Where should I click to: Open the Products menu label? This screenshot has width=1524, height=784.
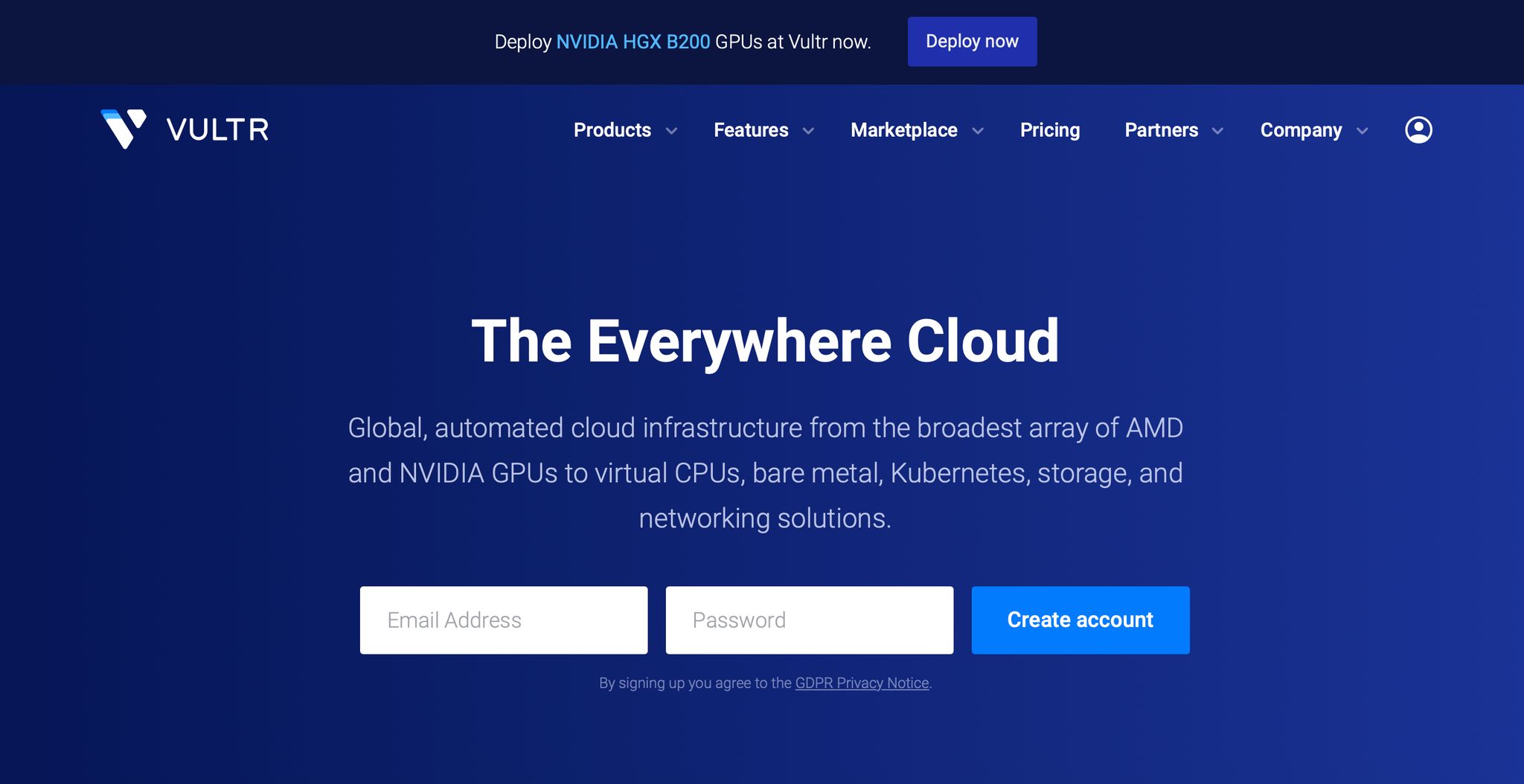(612, 130)
